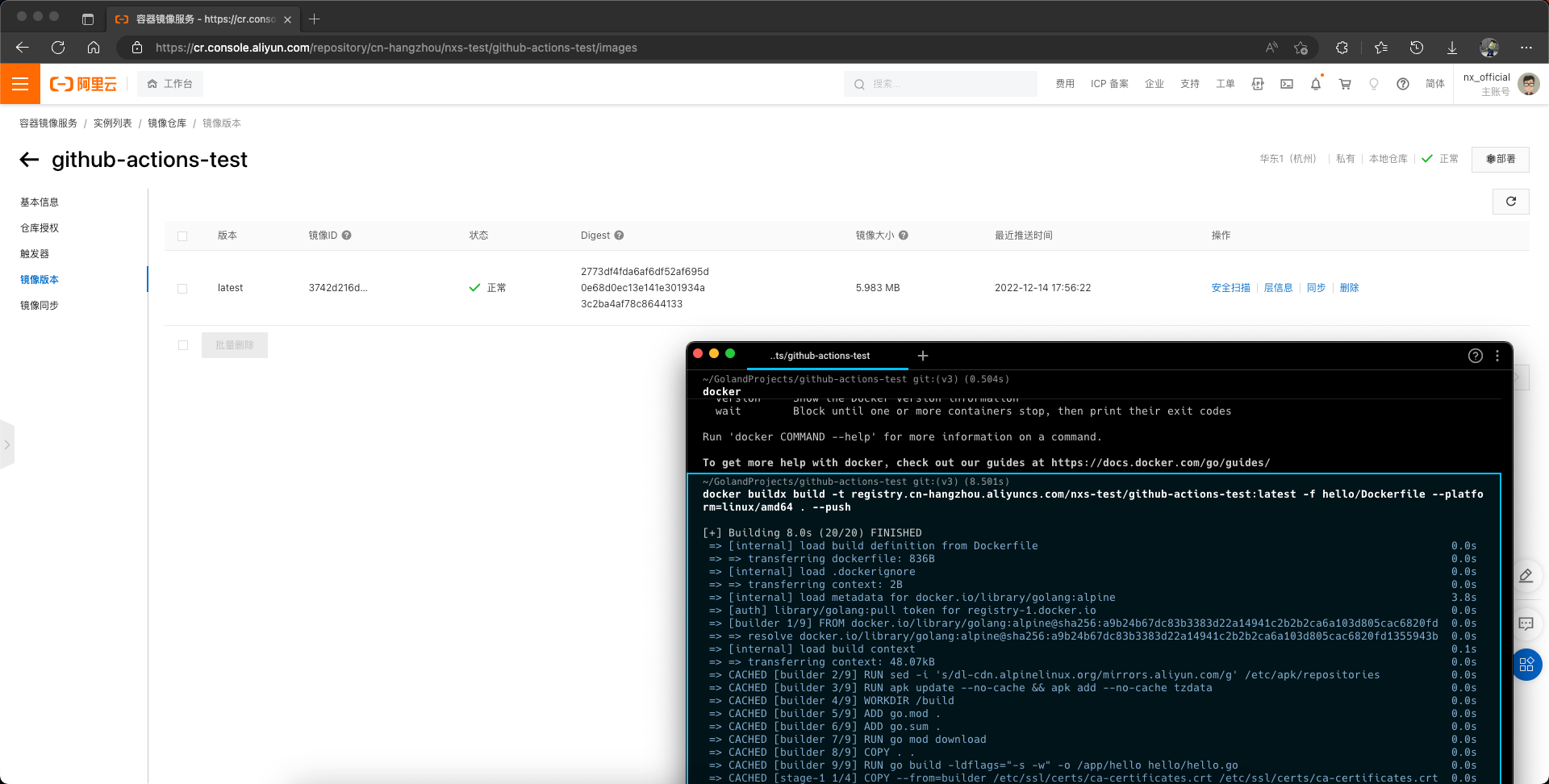The width and height of the screenshot is (1549, 784).
Task: Go back with arrow beside github-actions-test
Action: 30,160
